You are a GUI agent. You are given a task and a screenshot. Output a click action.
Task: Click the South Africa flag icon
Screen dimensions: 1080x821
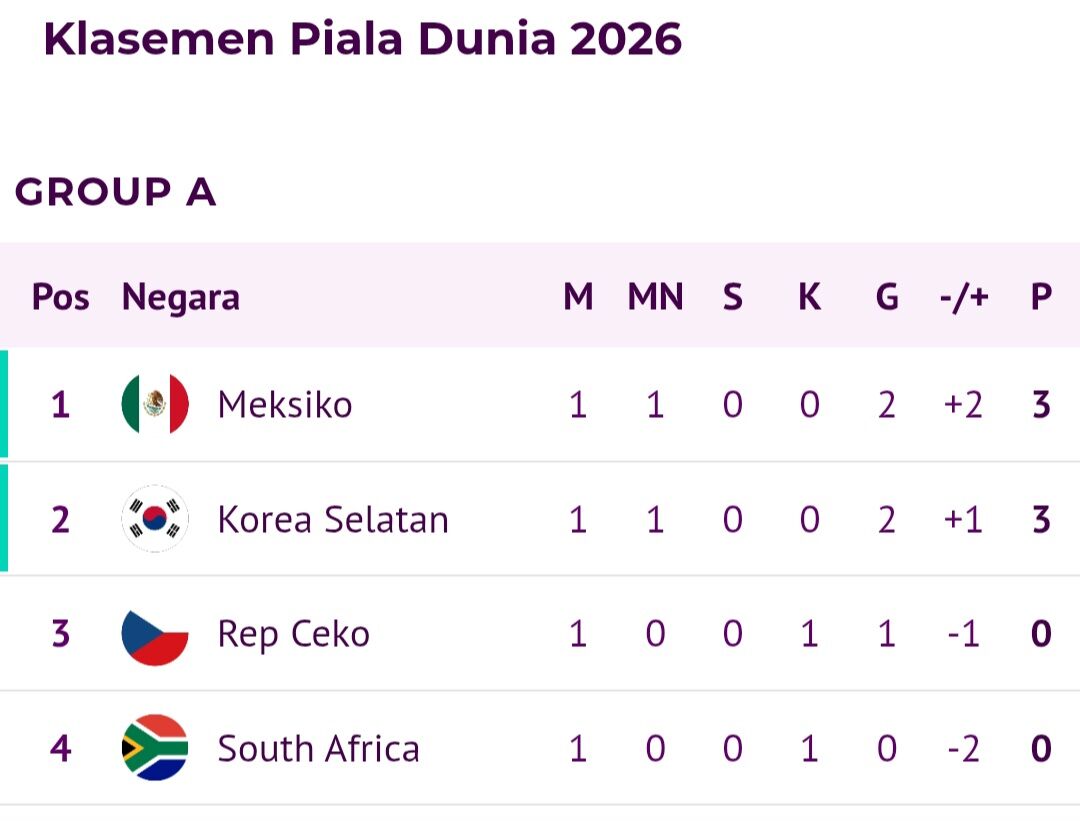click(155, 748)
